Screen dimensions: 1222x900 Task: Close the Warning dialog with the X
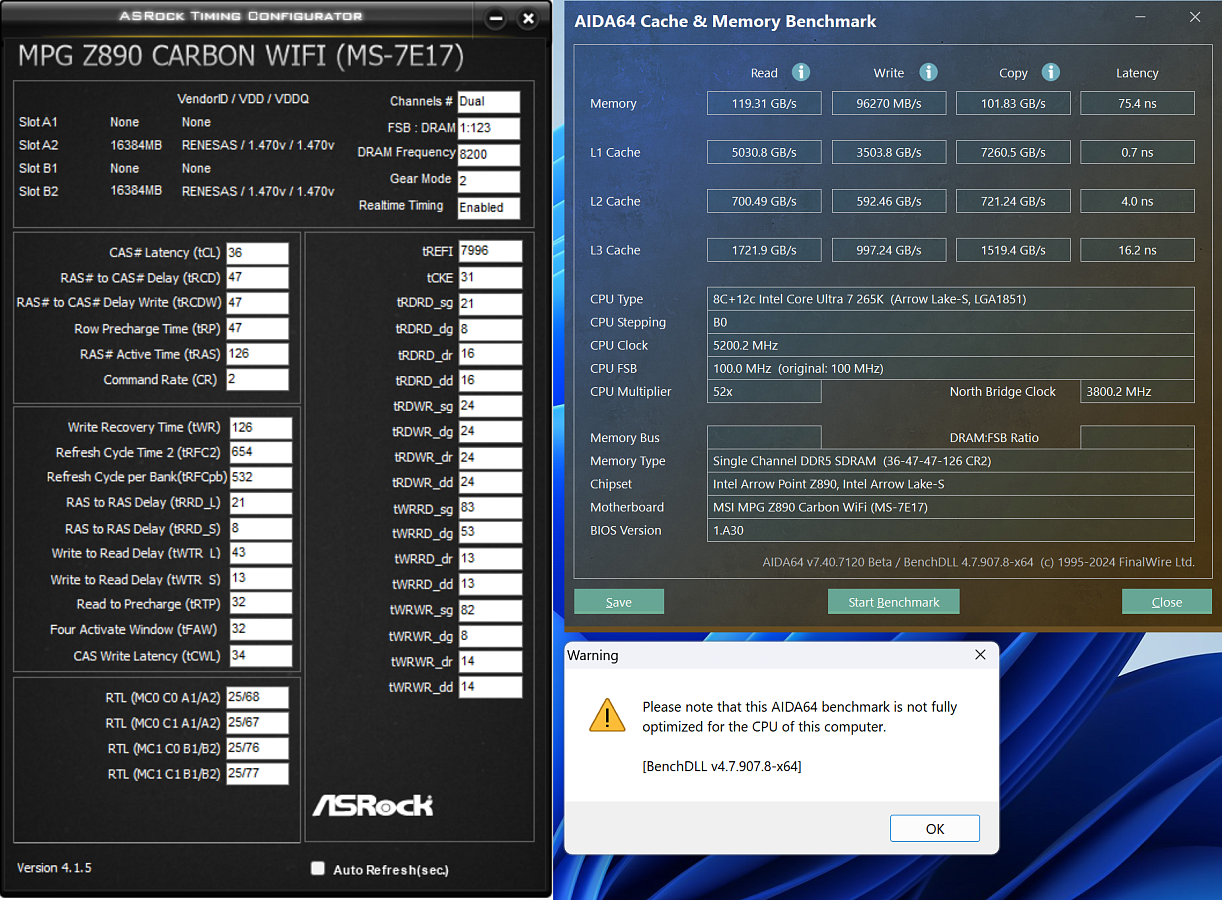point(980,655)
